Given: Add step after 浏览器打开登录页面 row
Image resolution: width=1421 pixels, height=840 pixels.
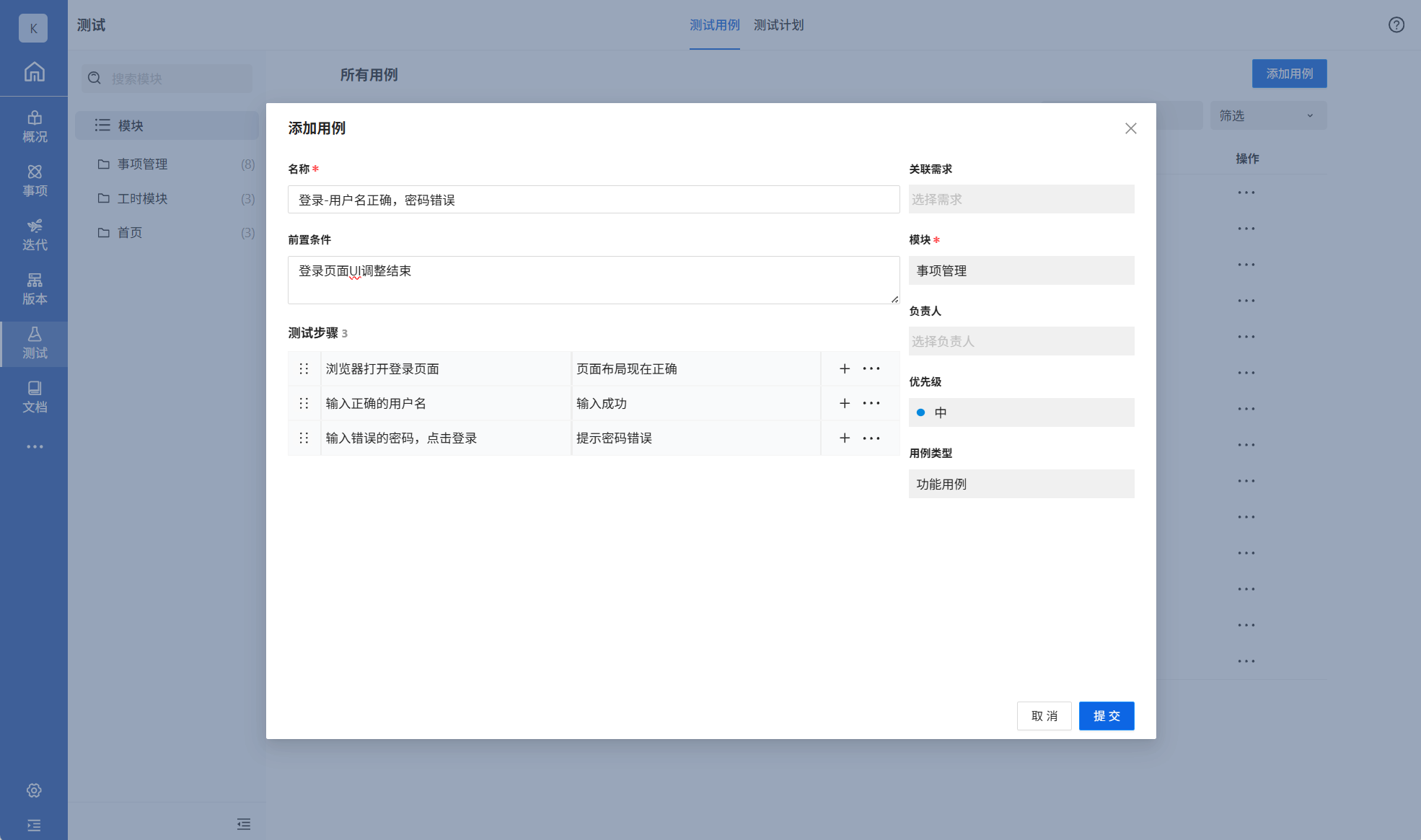Looking at the screenshot, I should pos(844,368).
